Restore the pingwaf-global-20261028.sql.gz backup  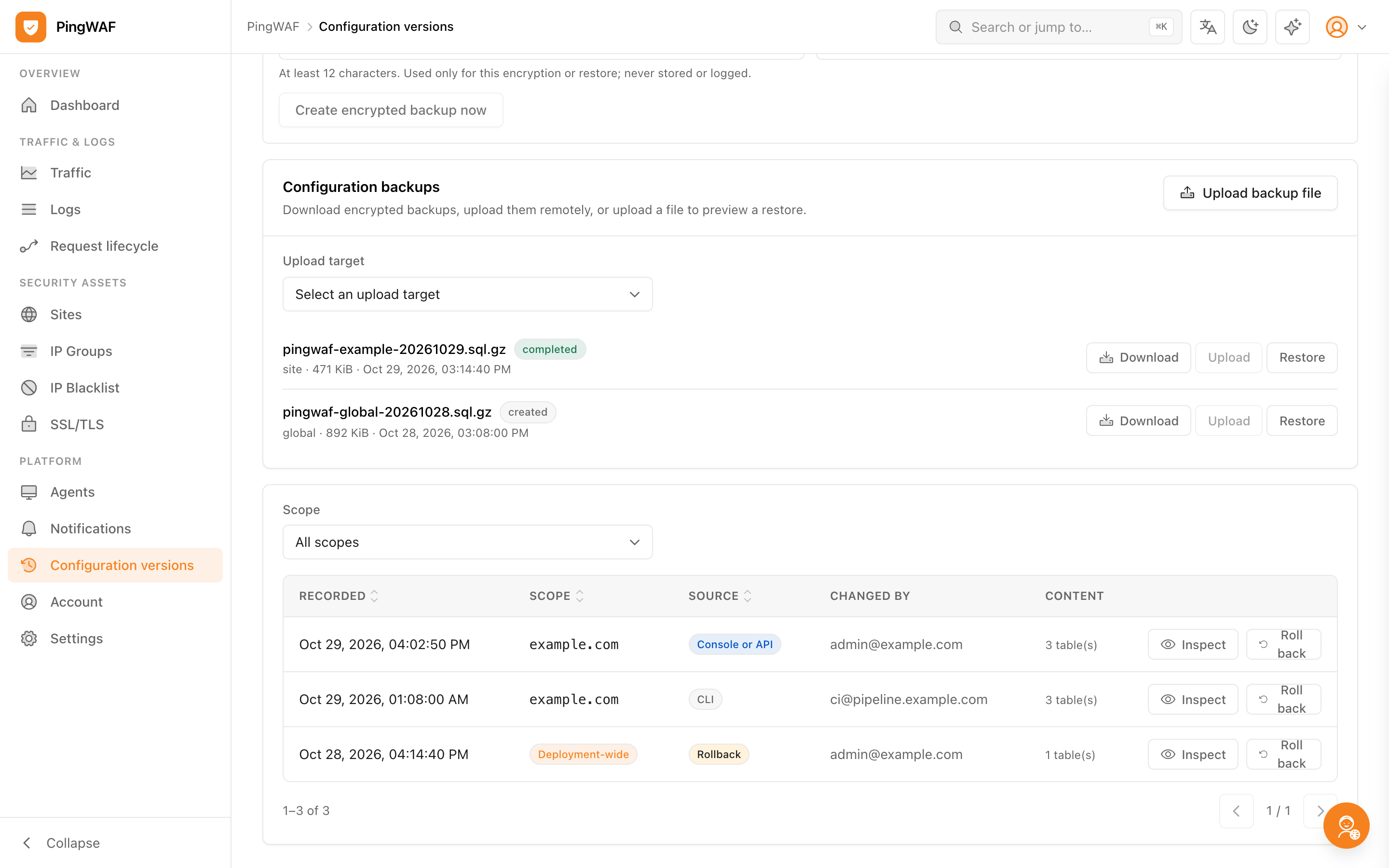pos(1302,421)
